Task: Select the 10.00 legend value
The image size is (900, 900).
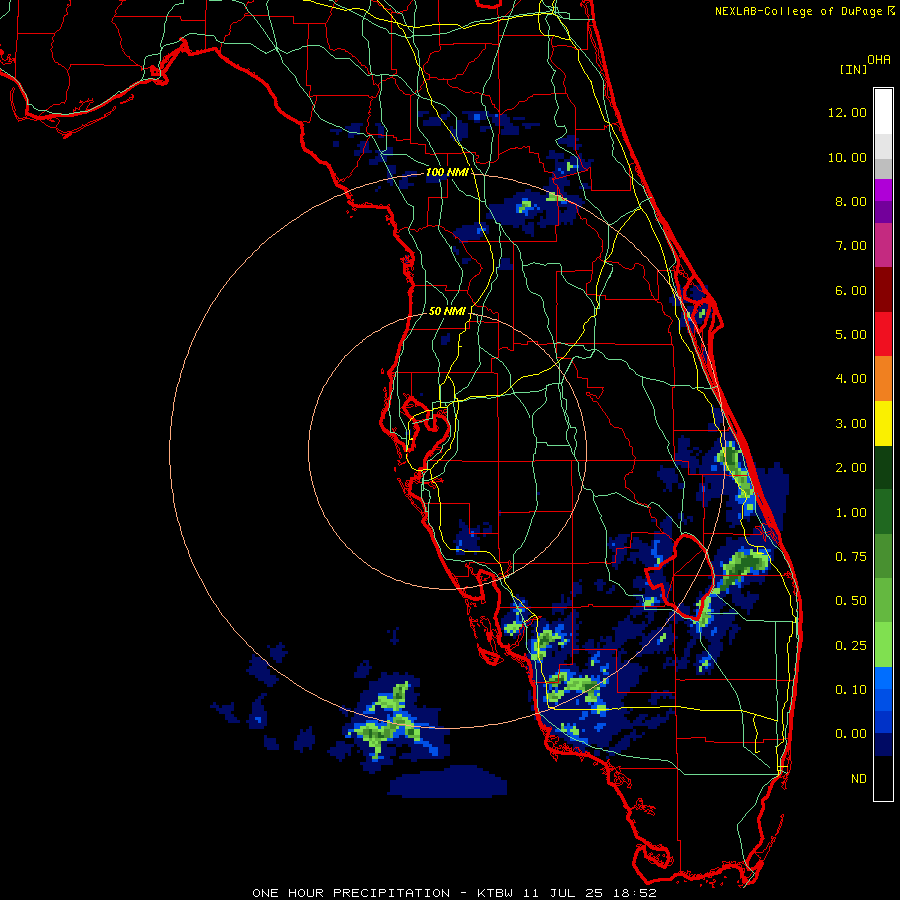Action: click(847, 157)
